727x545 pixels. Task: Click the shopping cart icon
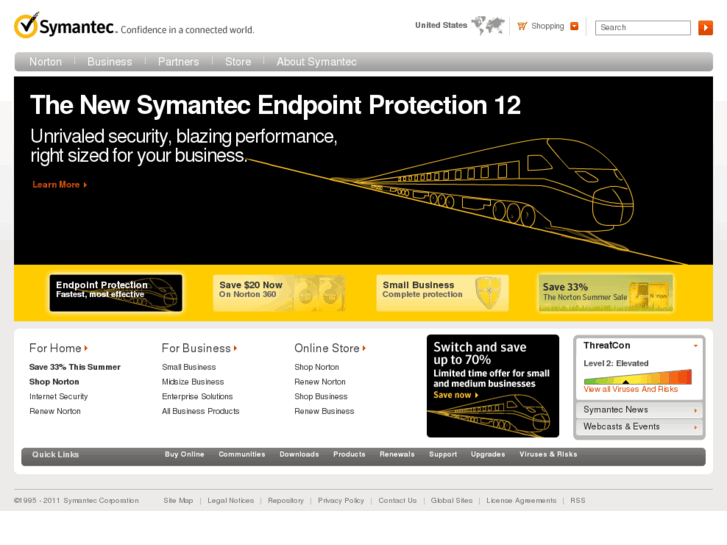522,26
